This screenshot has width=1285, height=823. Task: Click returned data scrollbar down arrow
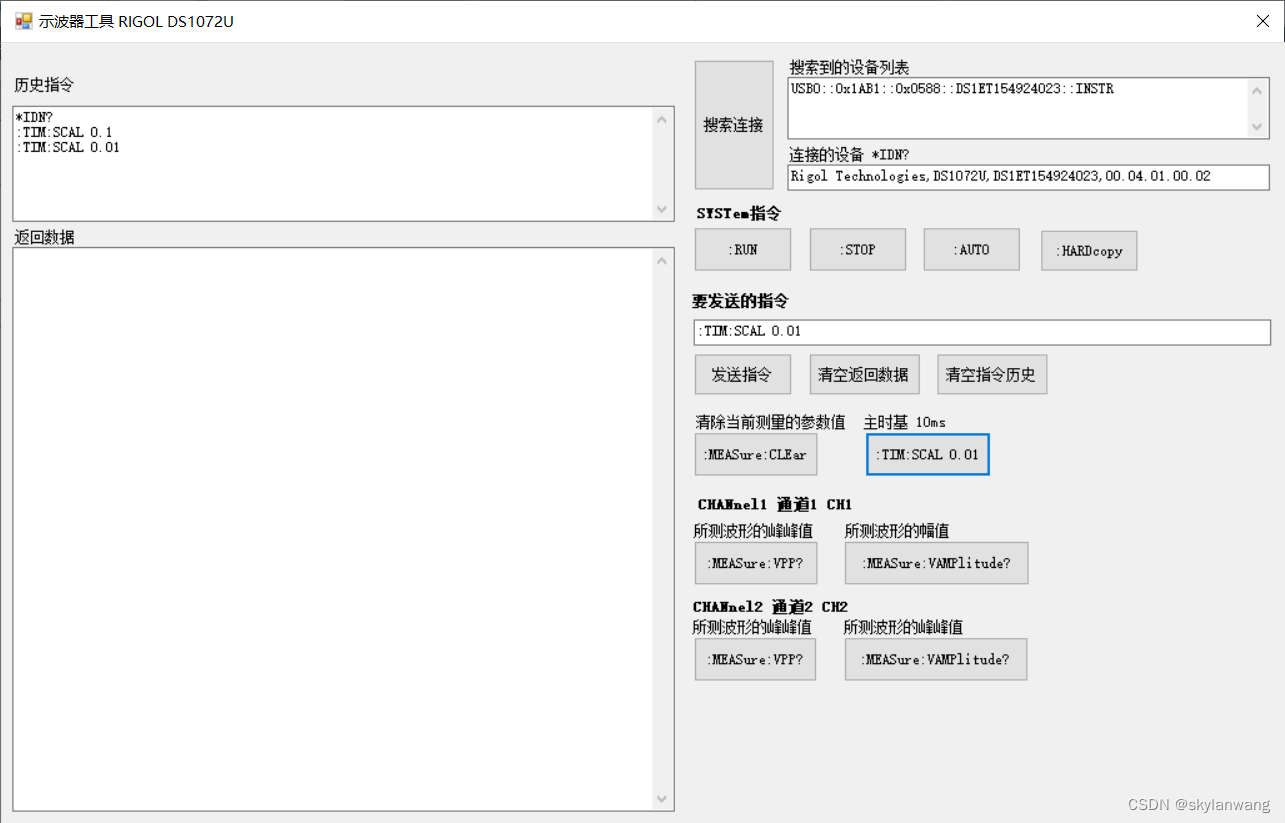(661, 799)
